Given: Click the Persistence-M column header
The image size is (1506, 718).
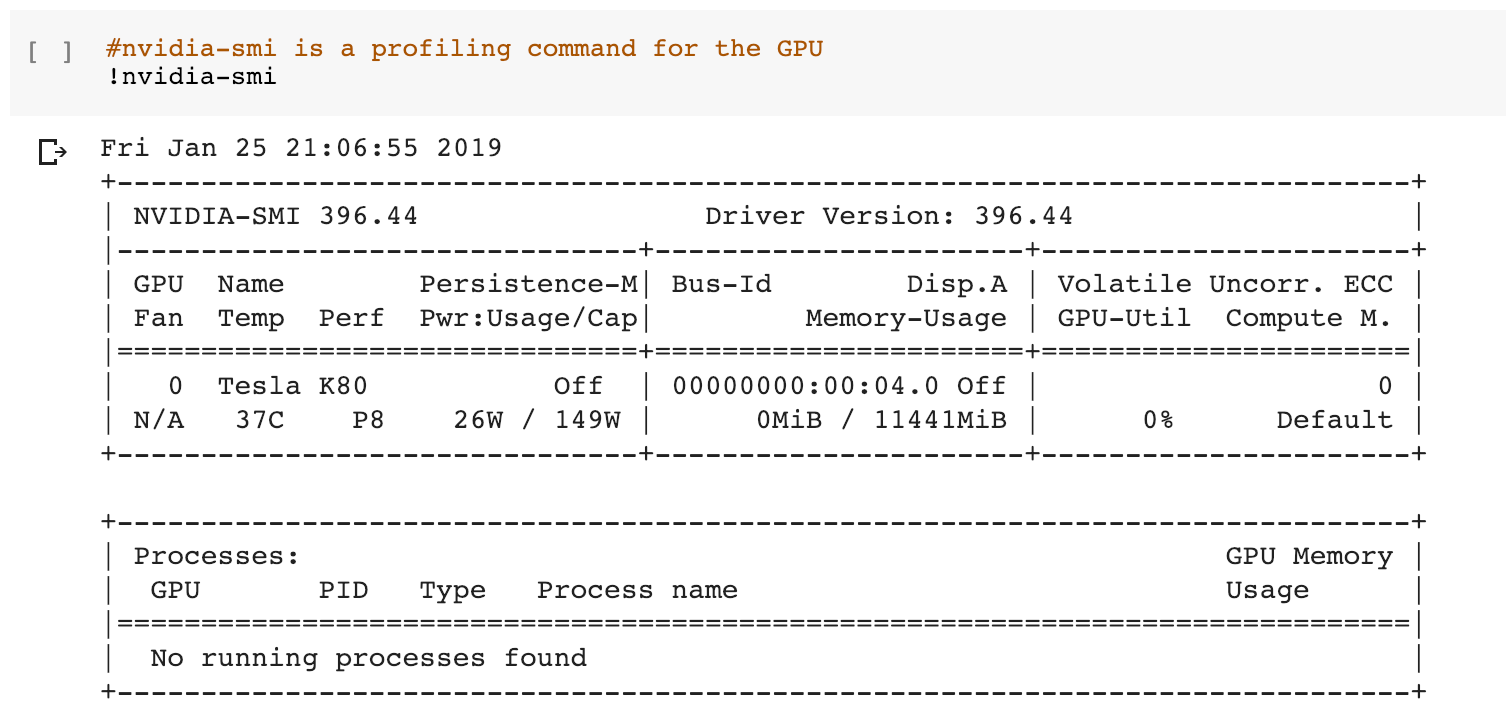Looking at the screenshot, I should tap(528, 284).
